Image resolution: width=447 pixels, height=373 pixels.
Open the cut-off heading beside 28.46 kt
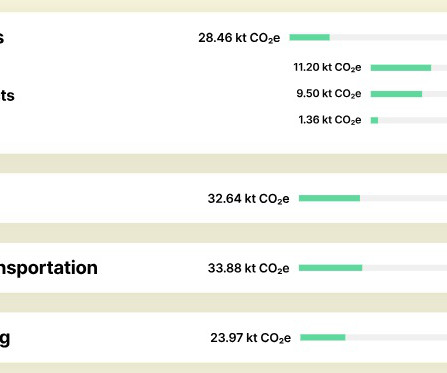[x=2, y=38]
